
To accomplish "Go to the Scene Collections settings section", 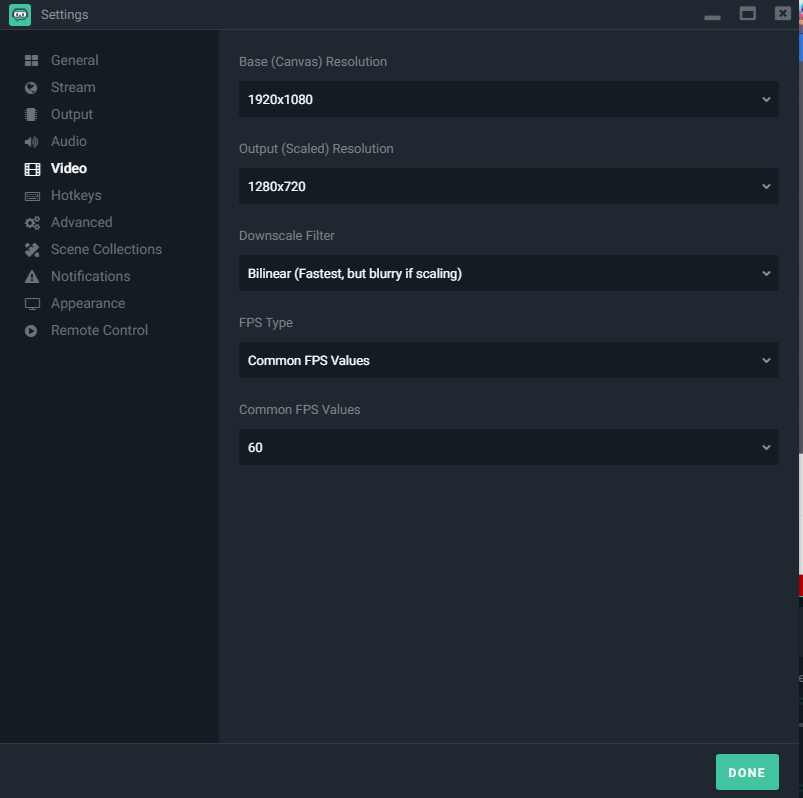I will (x=106, y=249).
